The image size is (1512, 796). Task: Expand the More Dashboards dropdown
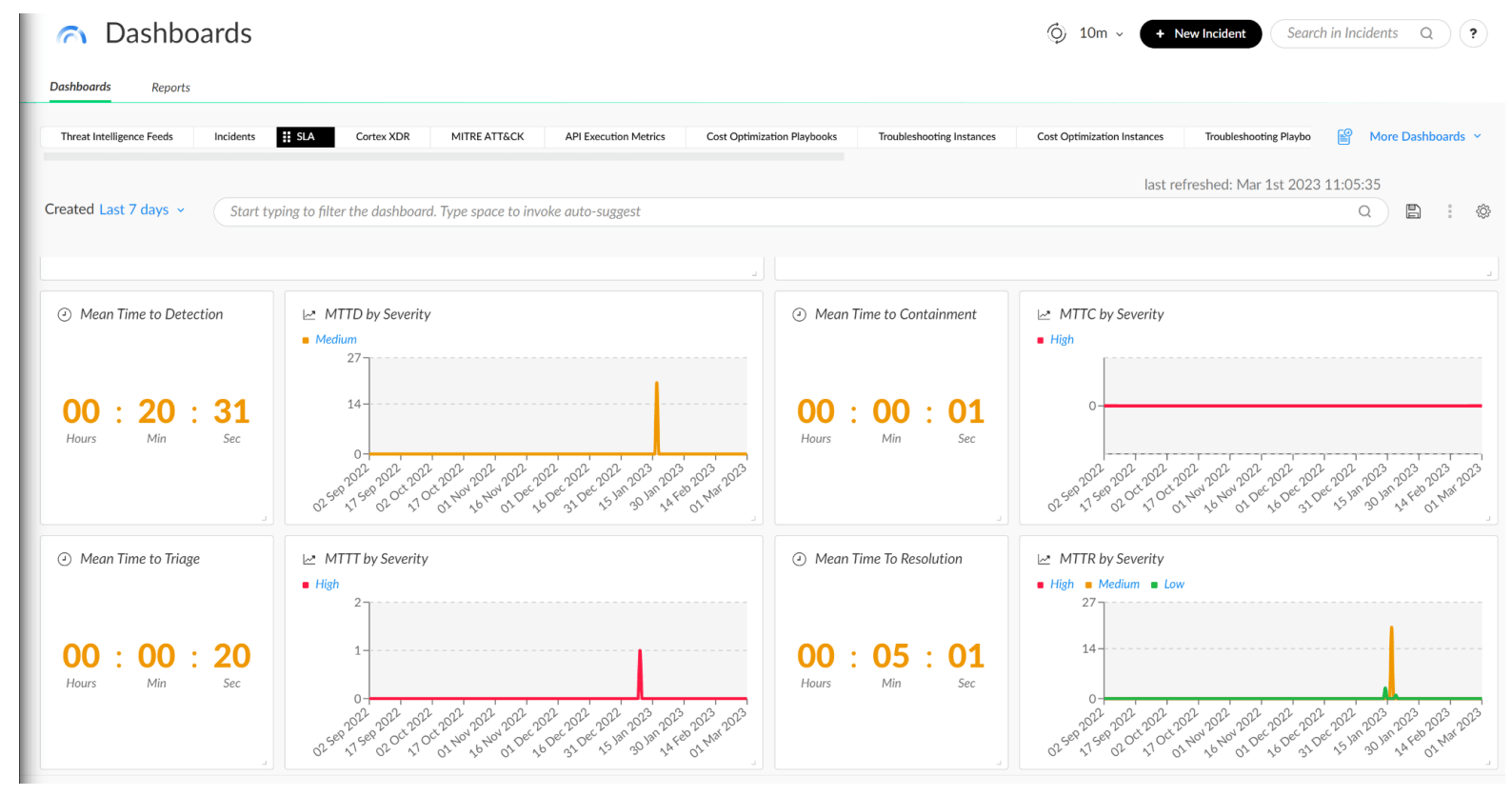click(1424, 136)
